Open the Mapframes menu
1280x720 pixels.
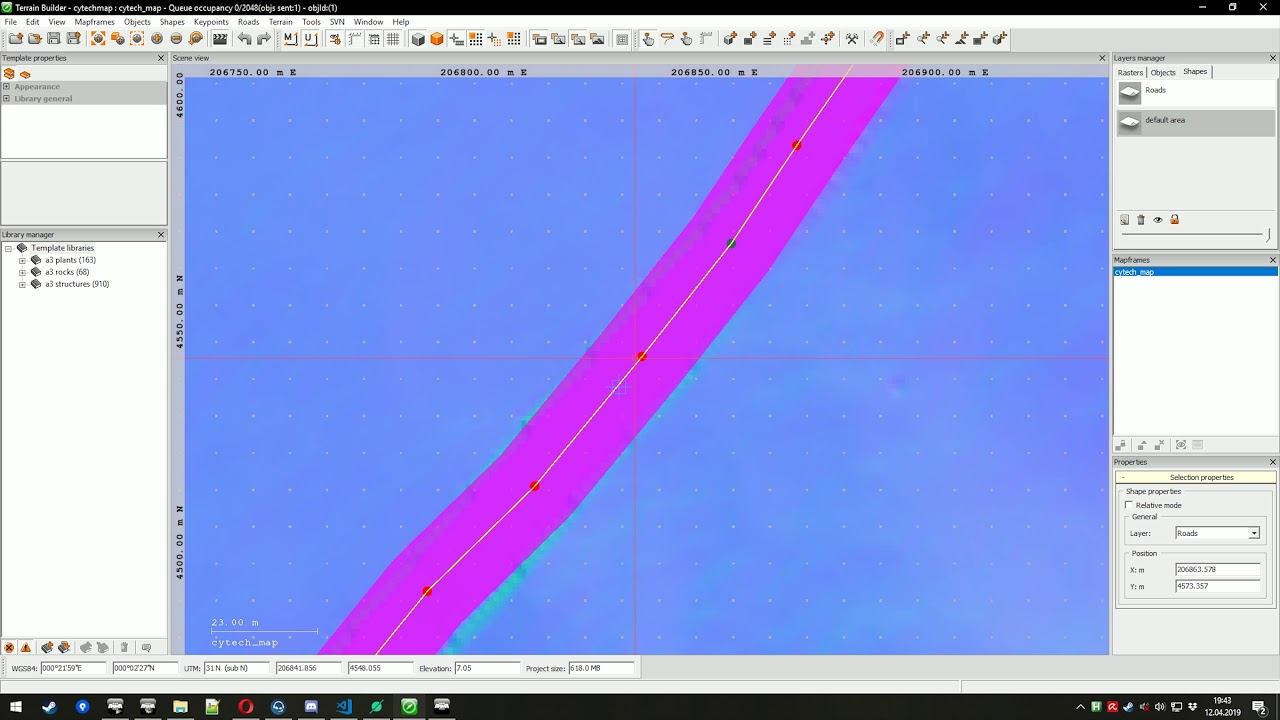pyautogui.click(x=94, y=22)
